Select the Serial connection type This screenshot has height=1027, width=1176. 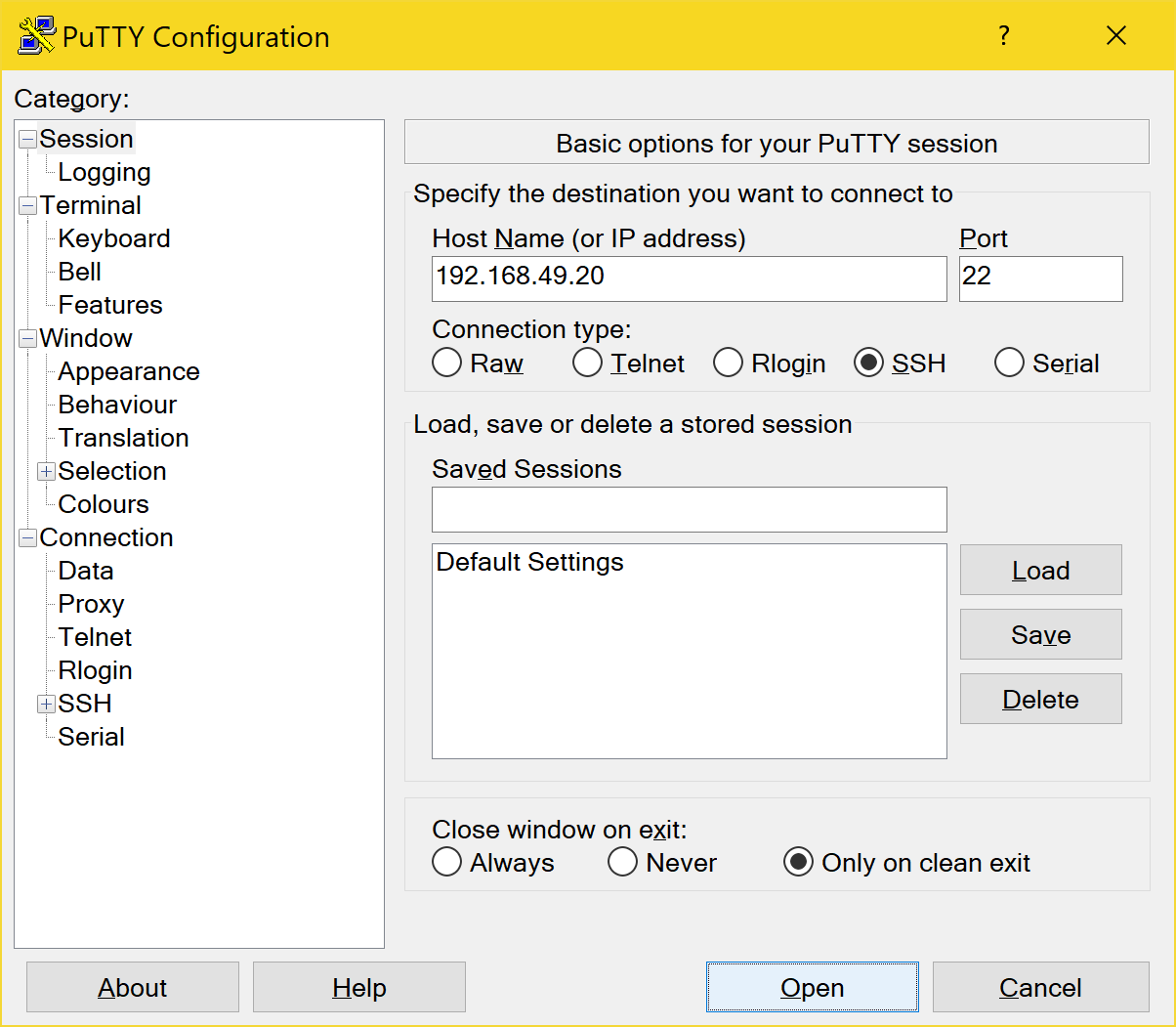point(1009,363)
